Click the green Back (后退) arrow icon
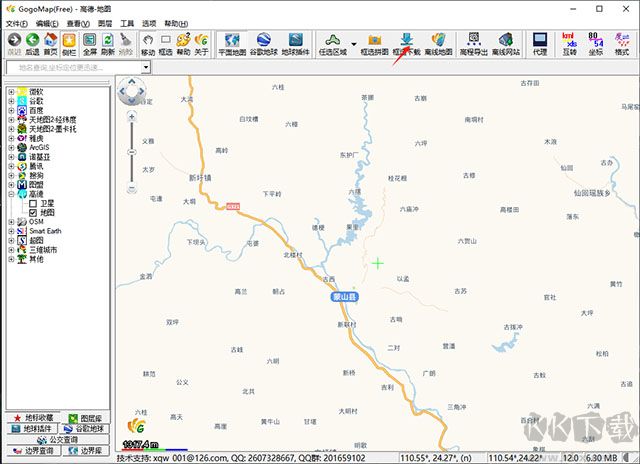 (33, 44)
